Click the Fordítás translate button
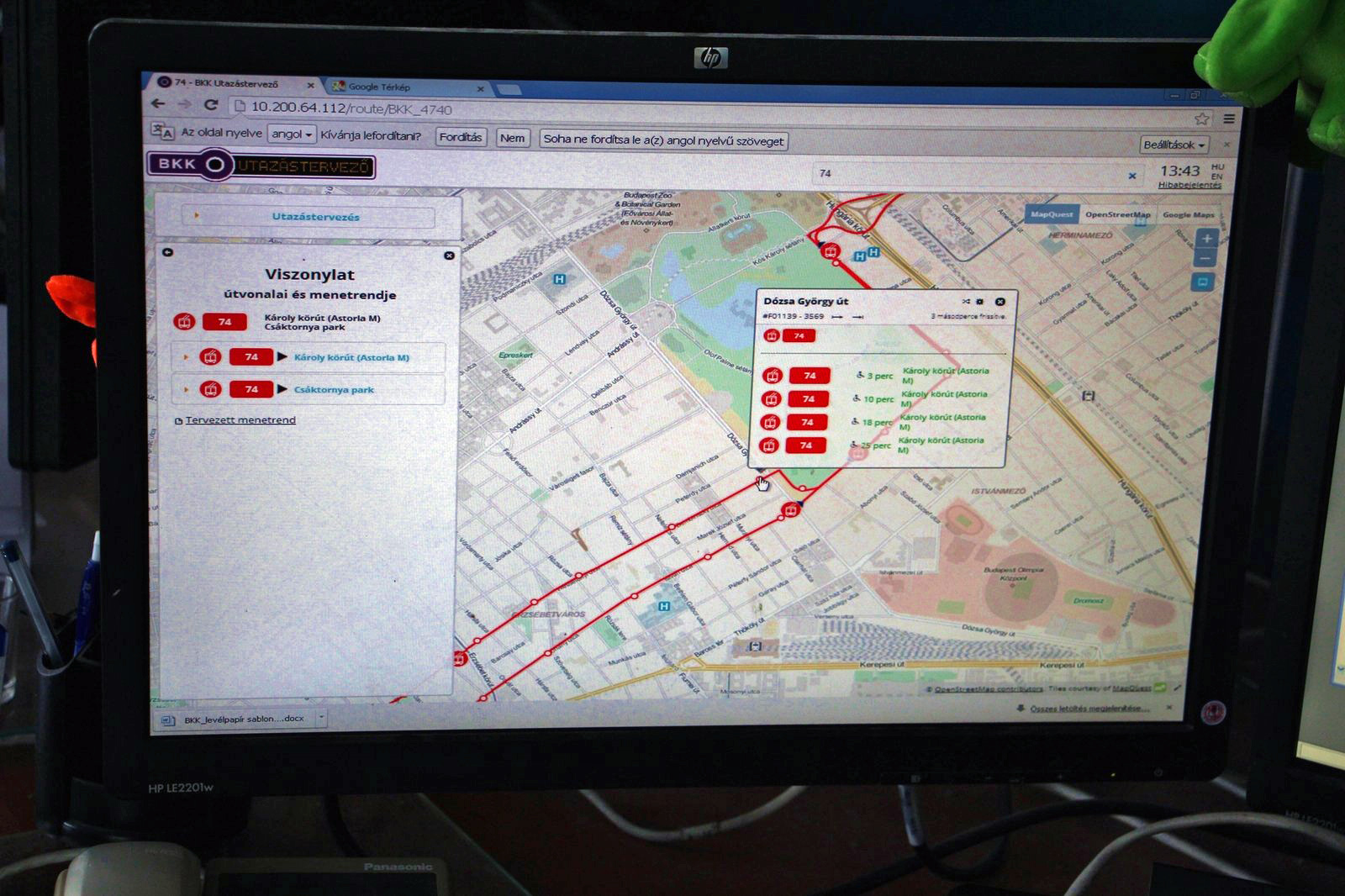The width and height of the screenshot is (1345, 896). click(461, 137)
